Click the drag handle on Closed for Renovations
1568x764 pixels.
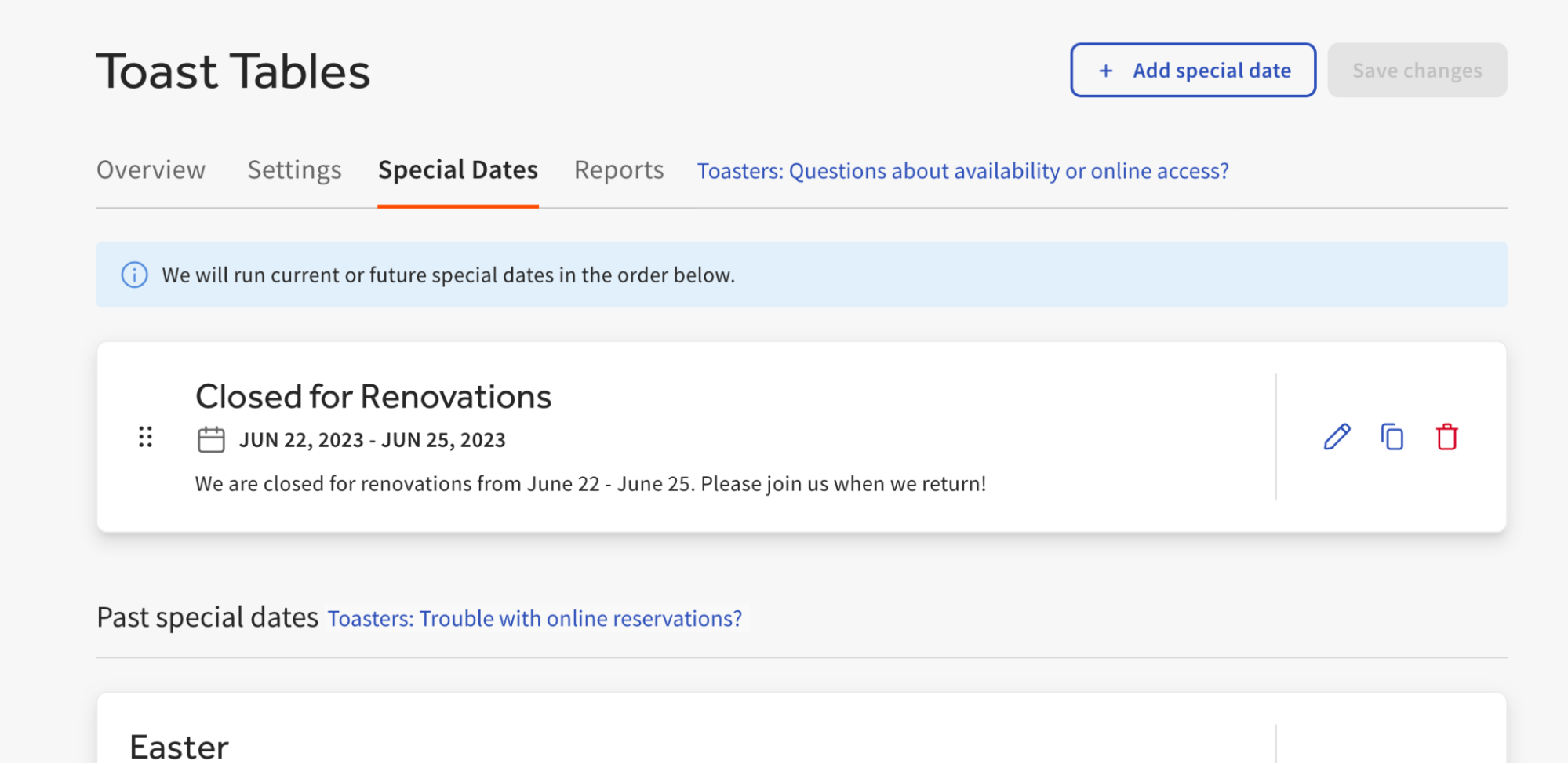click(x=145, y=437)
